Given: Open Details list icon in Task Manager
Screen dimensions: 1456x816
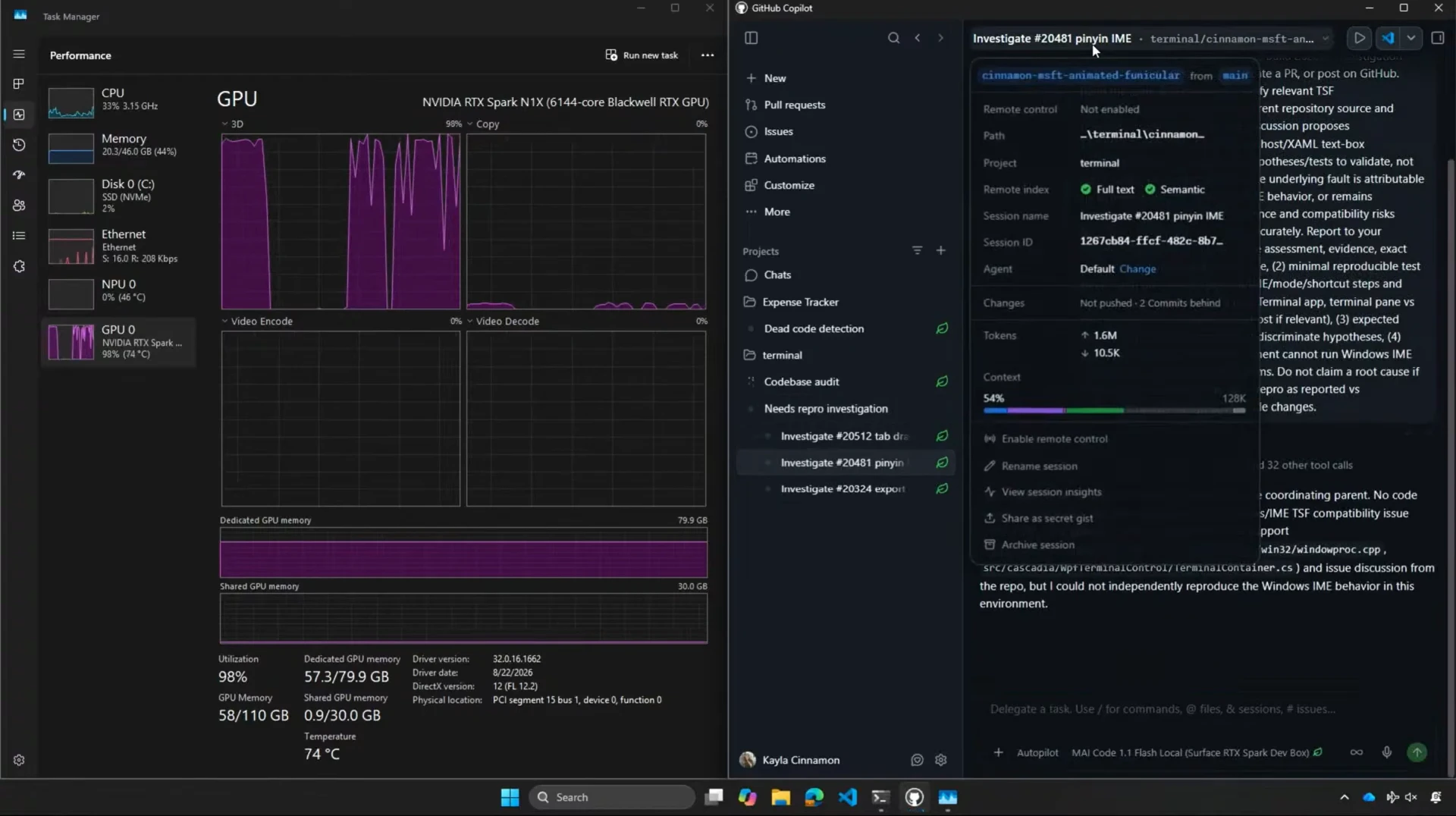Looking at the screenshot, I should pos(19,236).
